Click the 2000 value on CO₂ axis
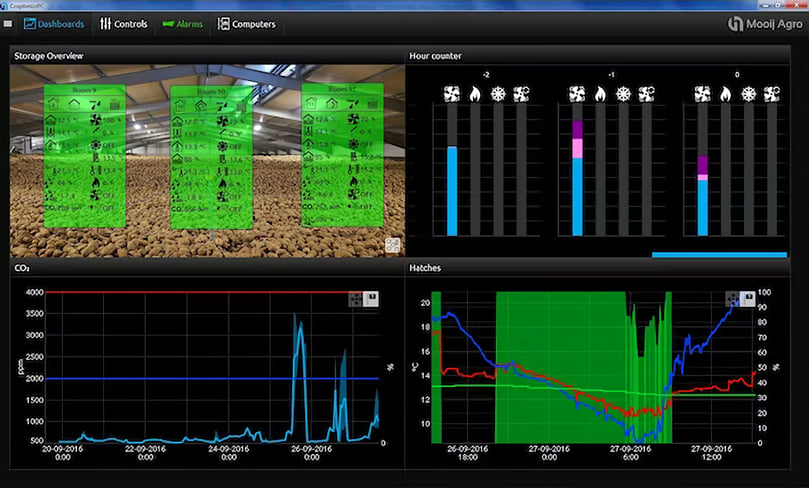The width and height of the screenshot is (809, 488). (35, 378)
